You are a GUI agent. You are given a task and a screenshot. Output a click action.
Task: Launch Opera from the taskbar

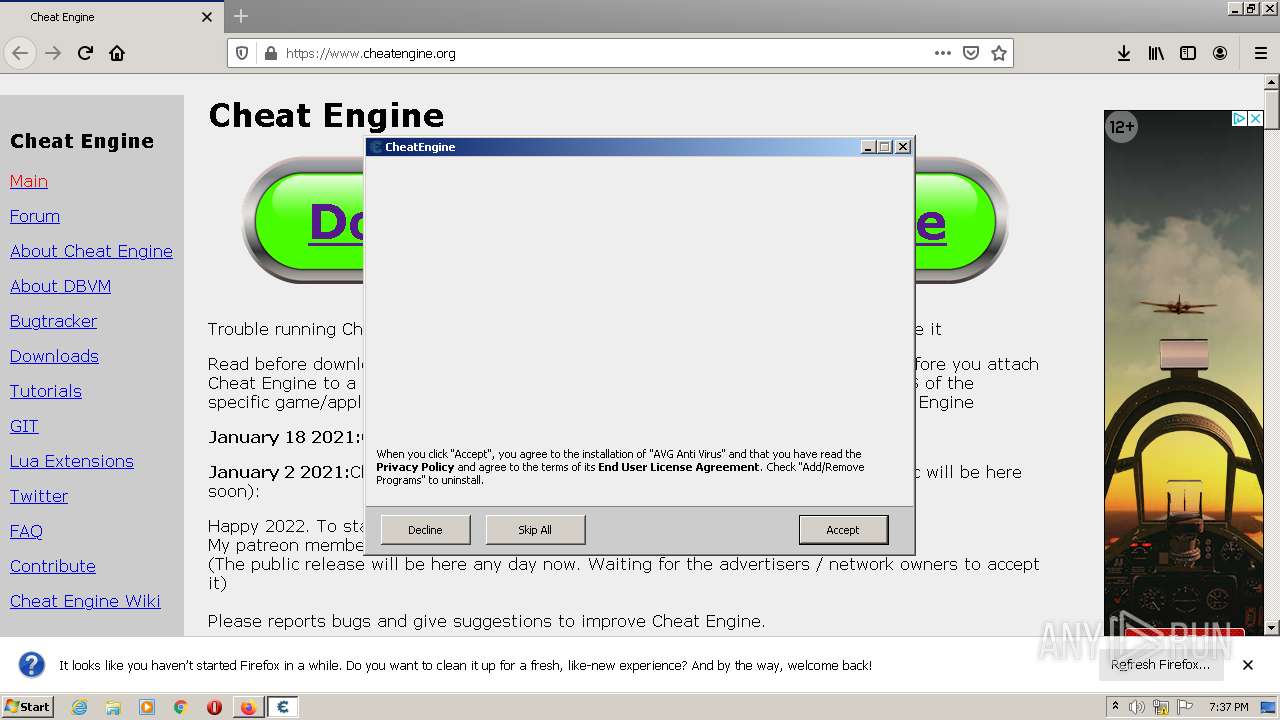[x=214, y=707]
